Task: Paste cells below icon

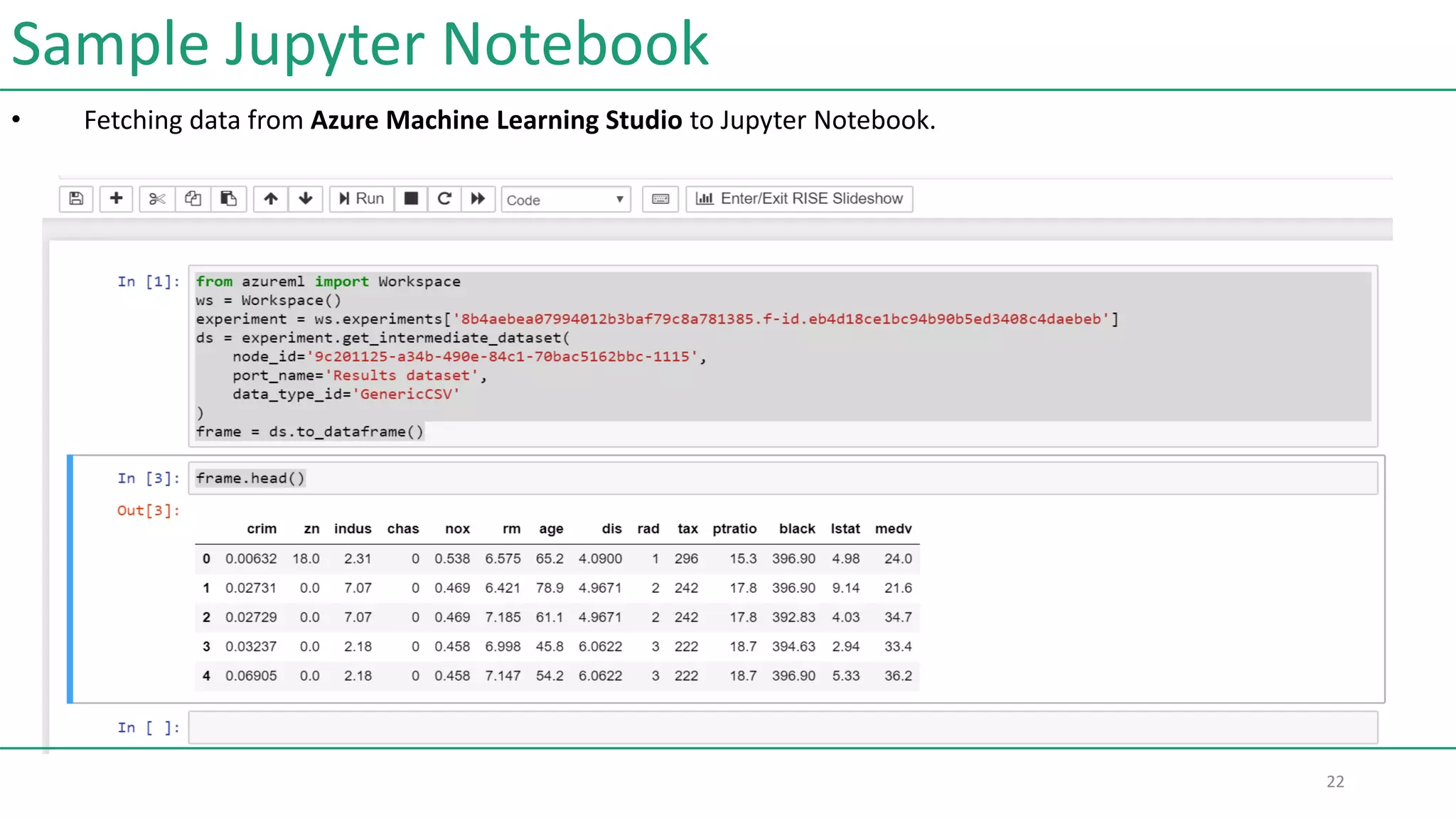Action: 228,198
